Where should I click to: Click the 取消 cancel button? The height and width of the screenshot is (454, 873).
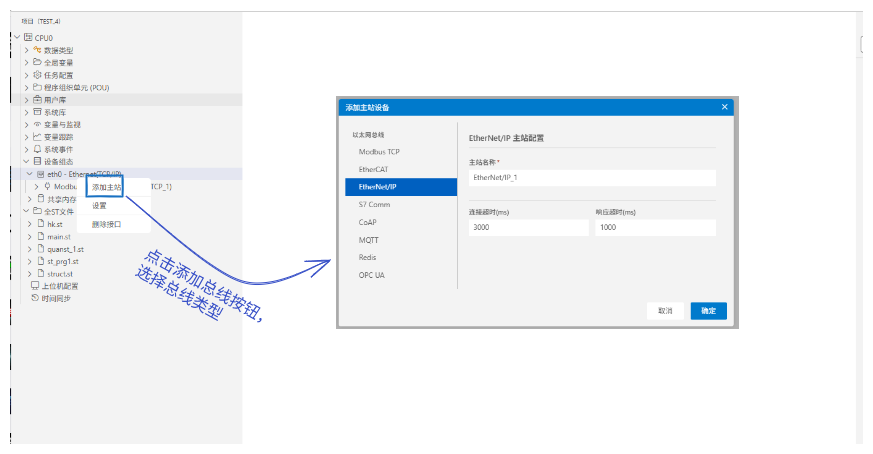coord(665,311)
